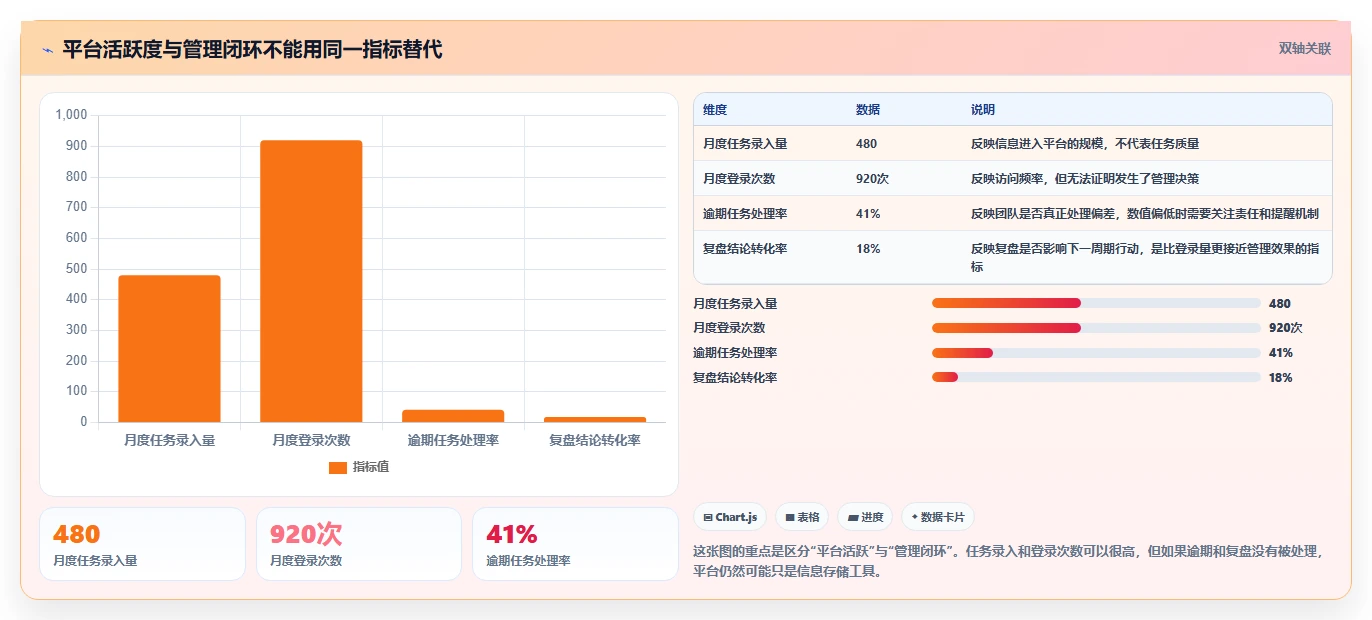Click the 月度登录次数 x-axis label under the chart
Image resolution: width=1372 pixels, height=620 pixels.
311,440
